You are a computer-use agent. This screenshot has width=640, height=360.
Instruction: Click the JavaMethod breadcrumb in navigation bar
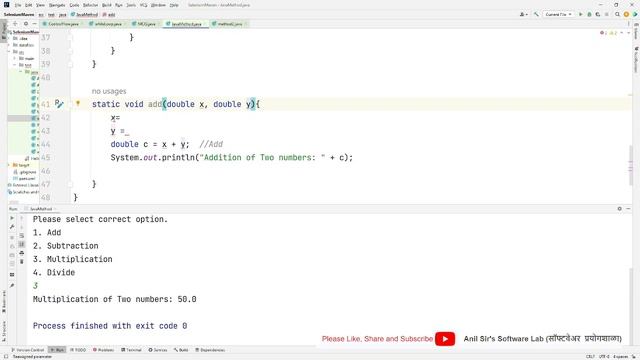[x=84, y=15]
